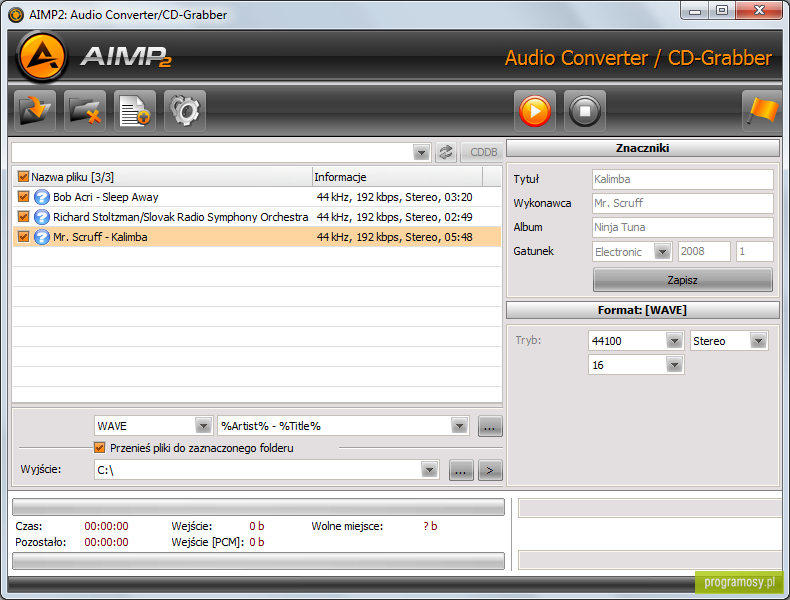Open the 16 bit depth dropdown

click(x=674, y=365)
